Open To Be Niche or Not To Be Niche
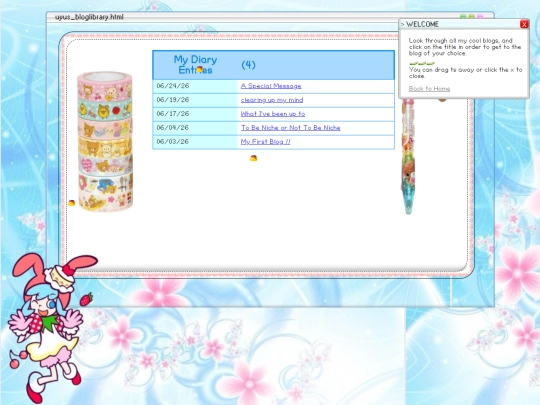Viewport: 540px width, 405px height. [x=290, y=128]
